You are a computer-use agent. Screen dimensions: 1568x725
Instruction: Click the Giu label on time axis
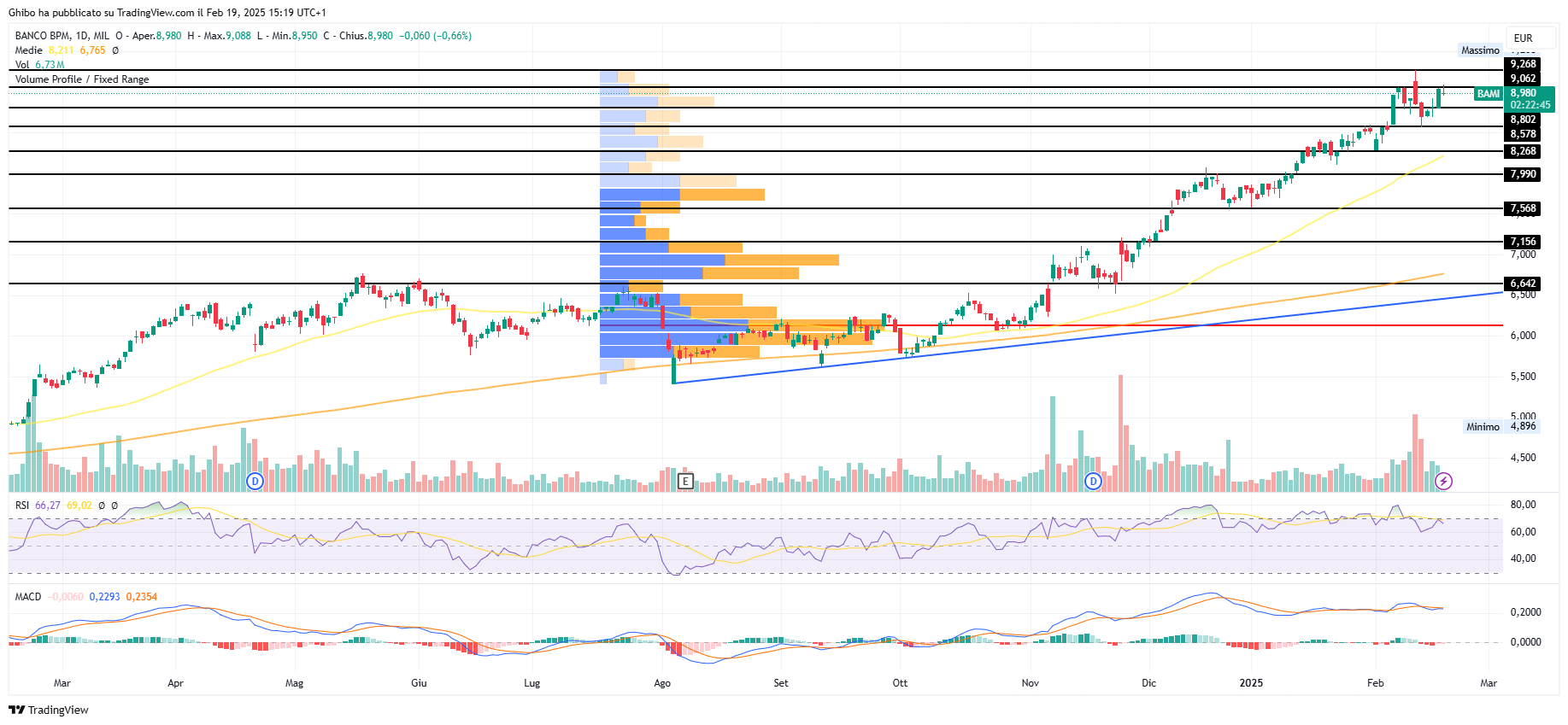(x=419, y=683)
